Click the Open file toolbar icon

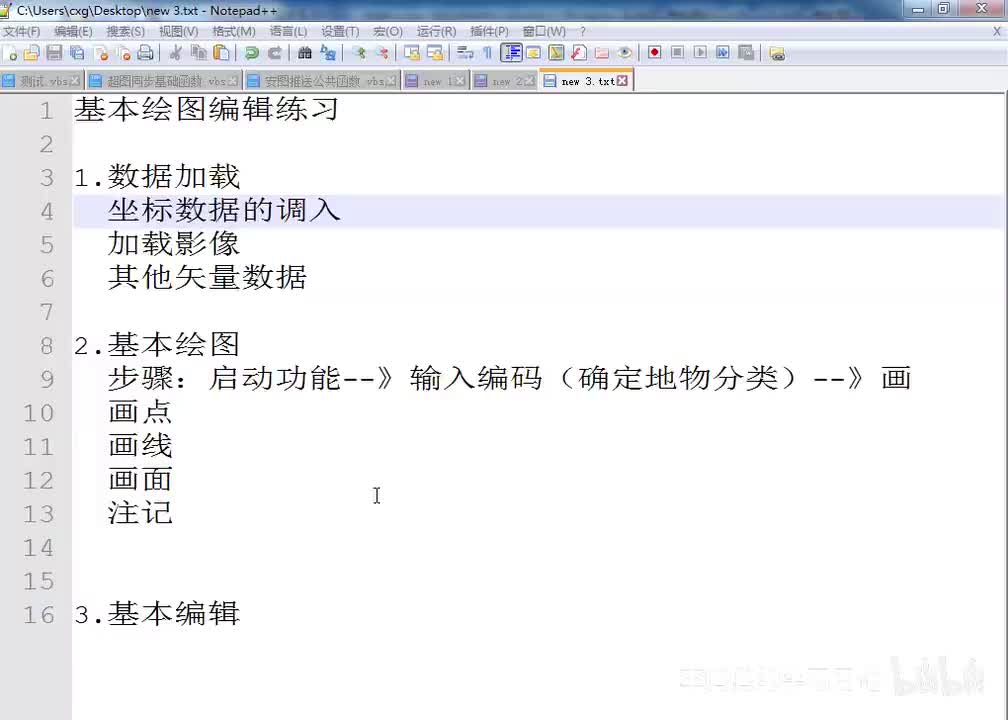[x=32, y=53]
